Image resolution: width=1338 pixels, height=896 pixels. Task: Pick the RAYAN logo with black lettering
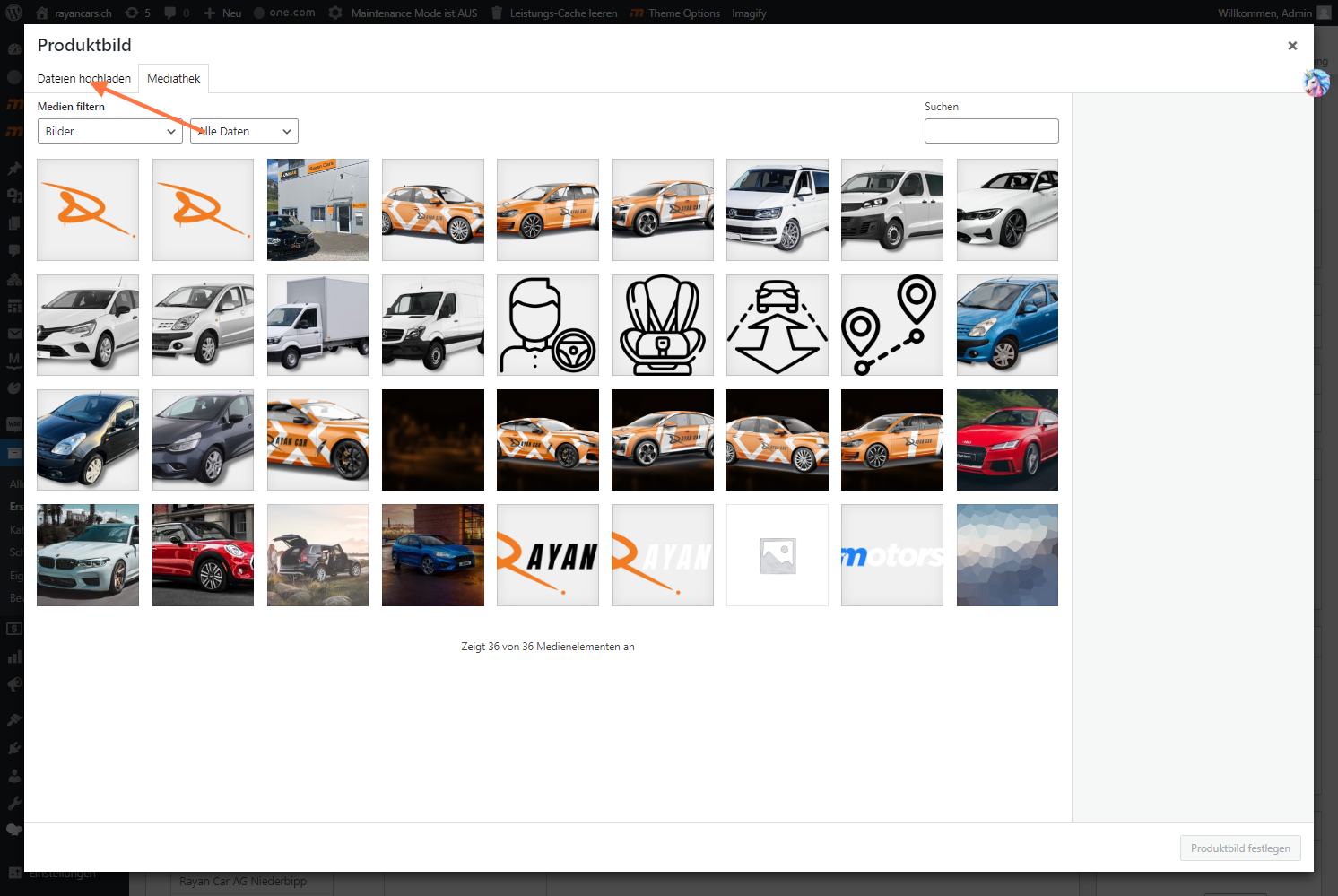[x=548, y=555]
